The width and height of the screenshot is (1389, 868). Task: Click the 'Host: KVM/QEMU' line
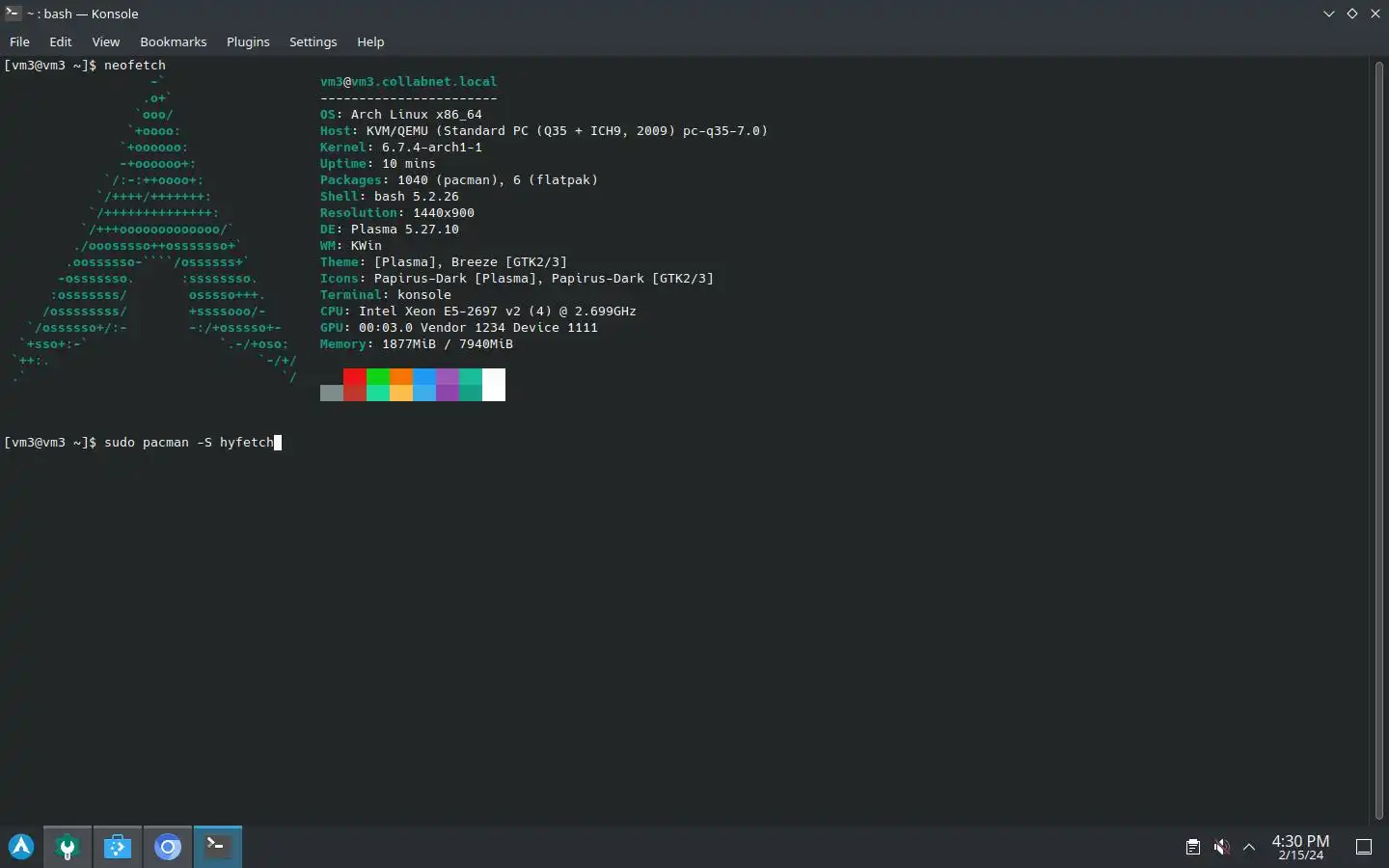pyautogui.click(x=544, y=130)
